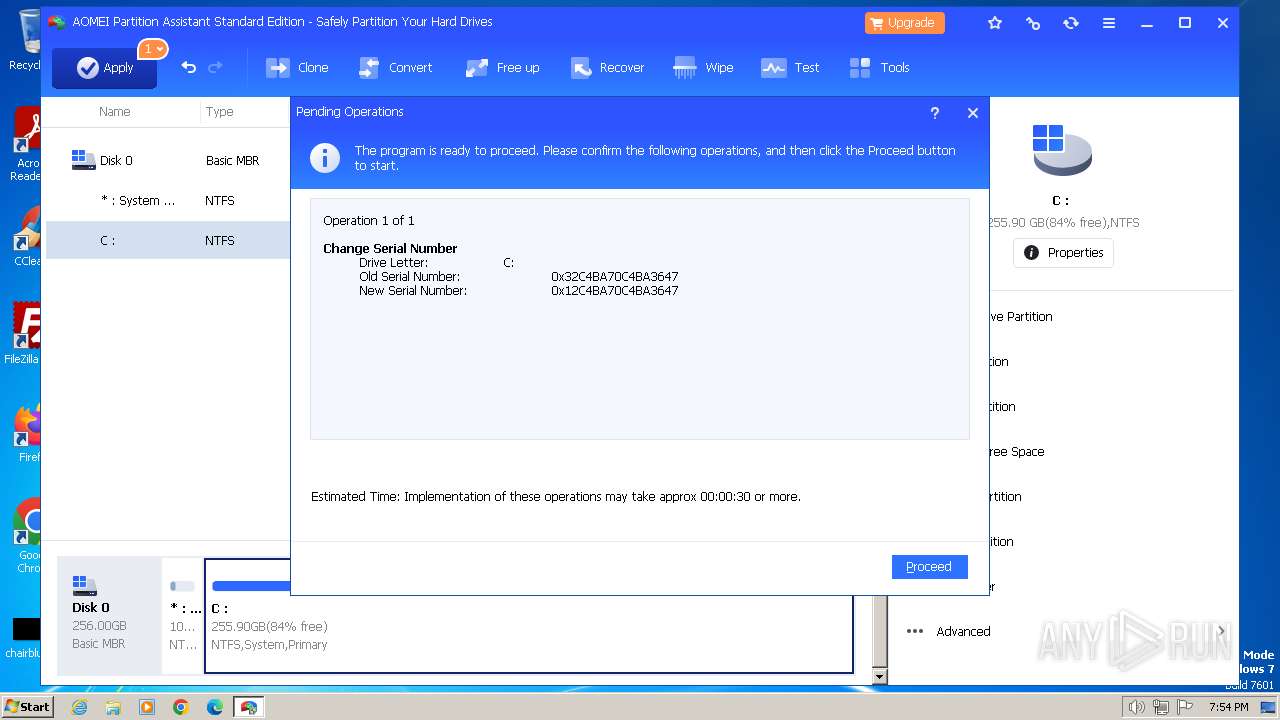Open the Test tool
Viewport: 1280px width, 720px height.
(x=790, y=67)
